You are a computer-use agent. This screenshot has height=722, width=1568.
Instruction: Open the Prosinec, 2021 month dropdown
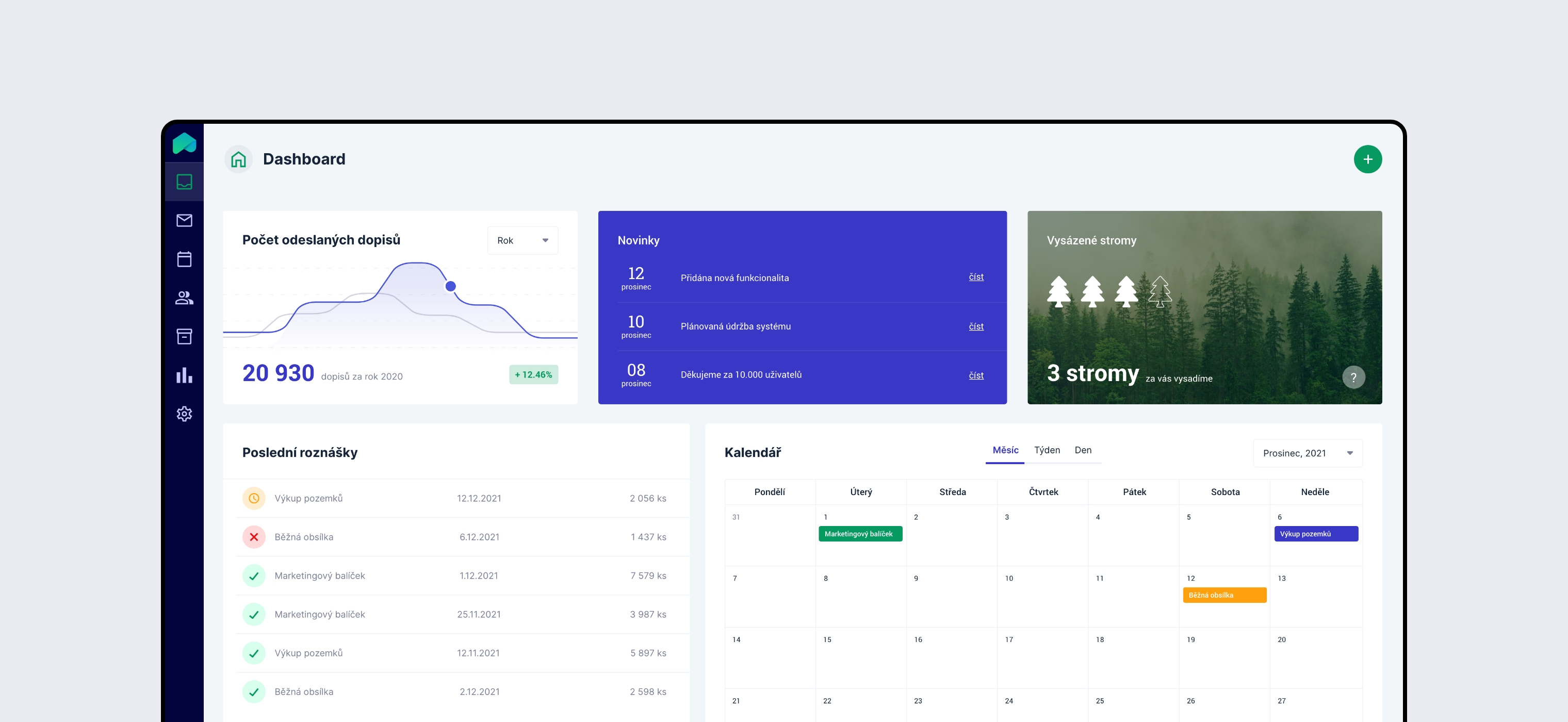coord(1307,453)
